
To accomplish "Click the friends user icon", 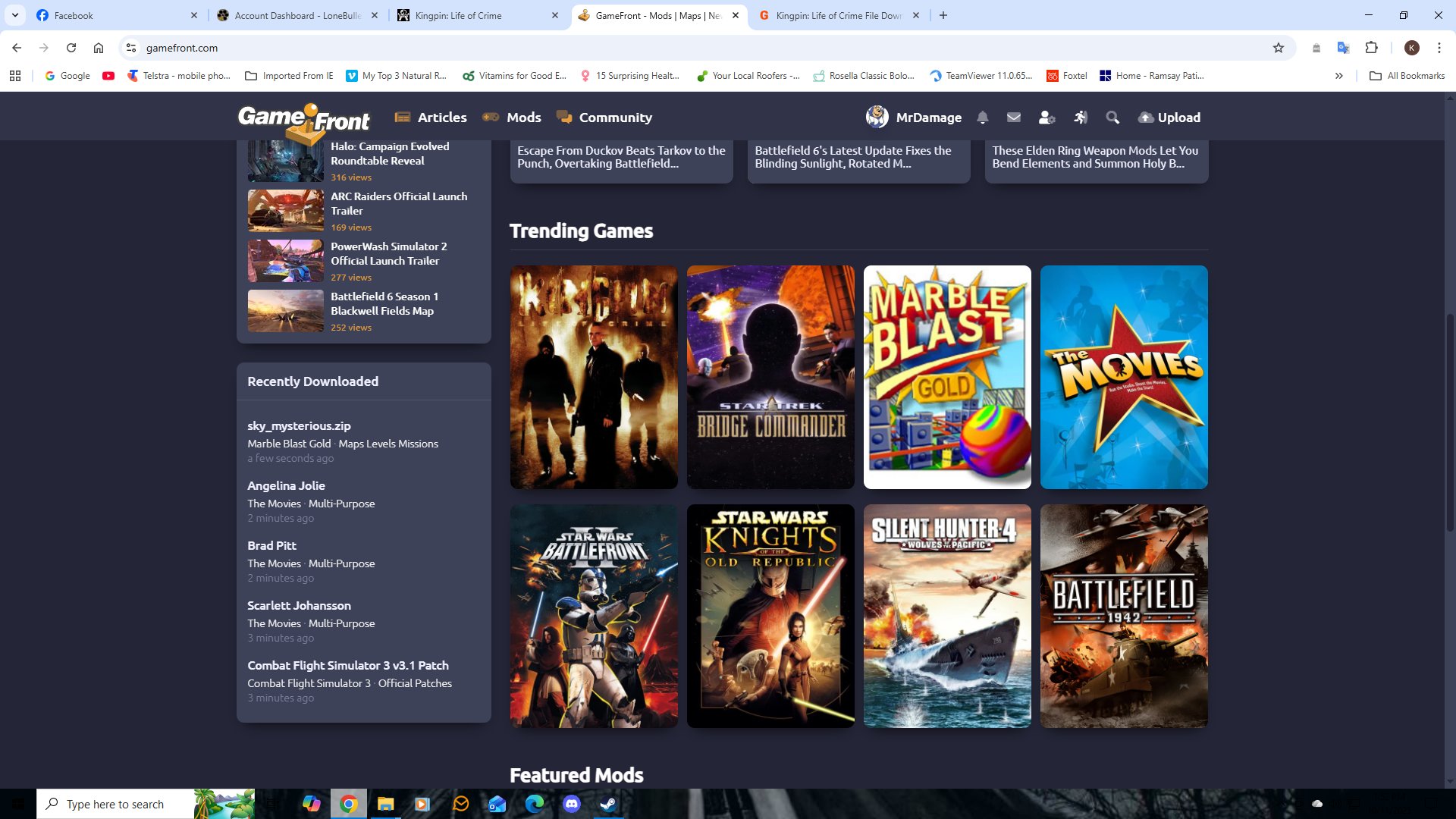I will [1046, 117].
